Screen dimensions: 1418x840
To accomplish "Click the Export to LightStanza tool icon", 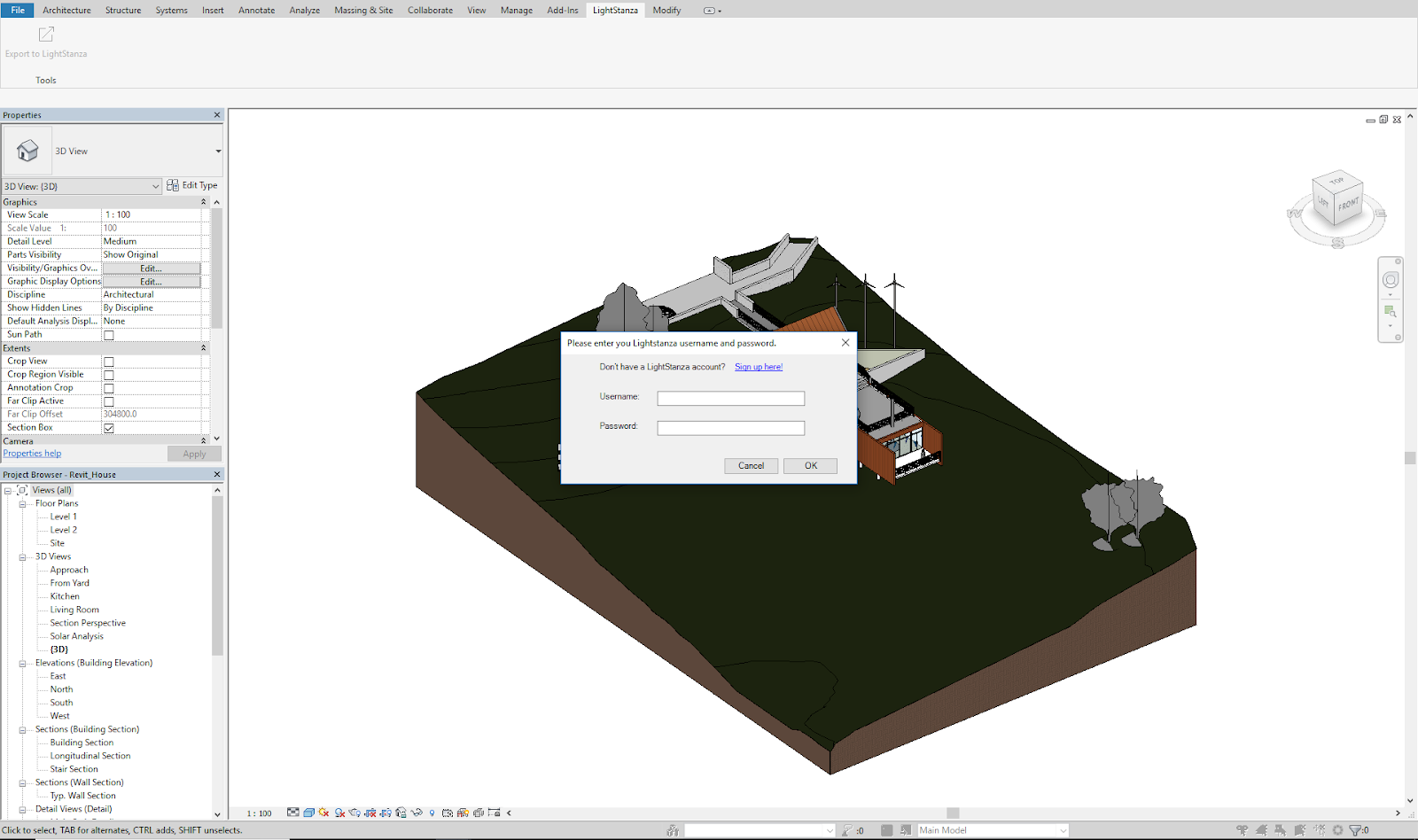I will click(46, 35).
